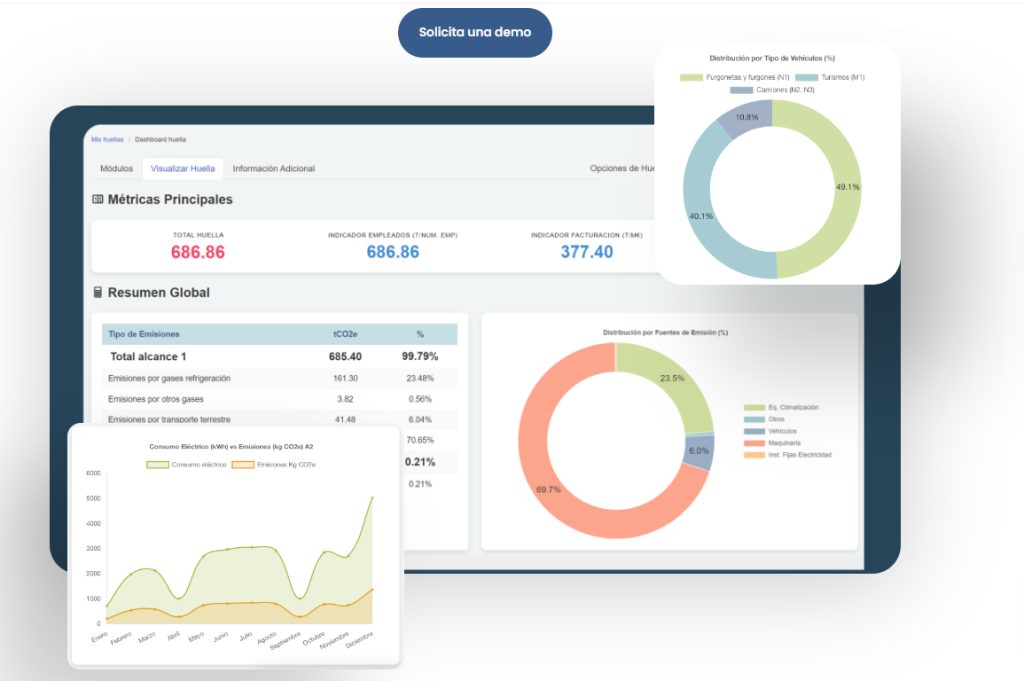Toggle the Furgonetas y furgones legend swatch
1024x681 pixels.
click(x=691, y=77)
